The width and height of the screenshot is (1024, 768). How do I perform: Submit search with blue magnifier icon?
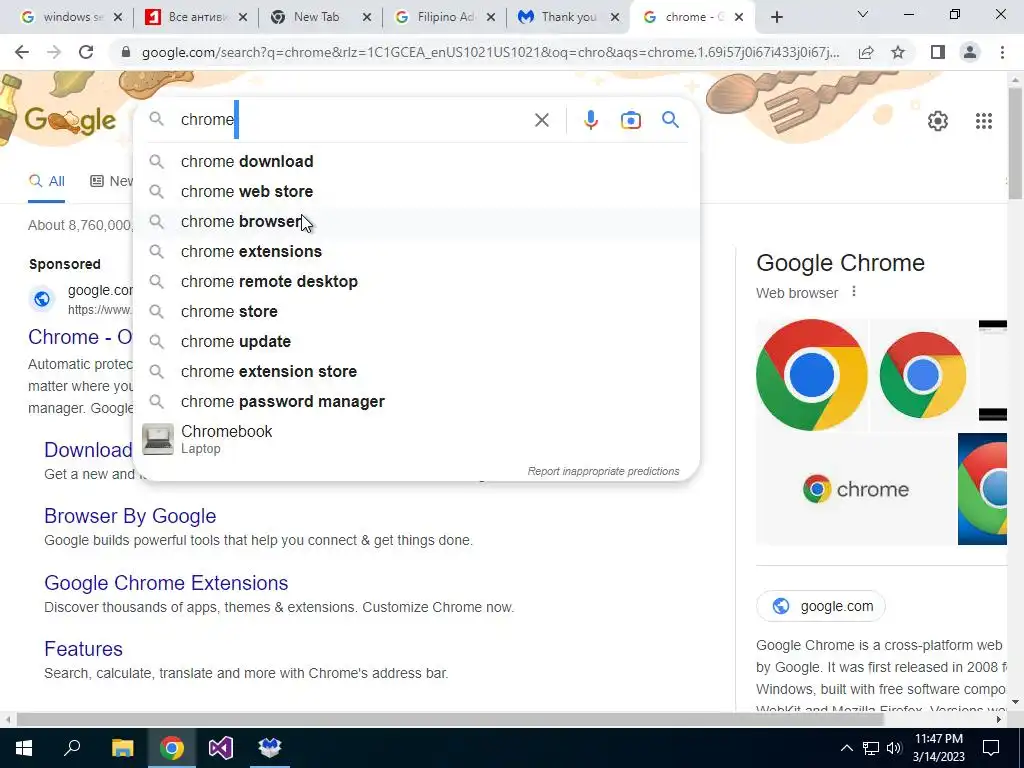[x=670, y=120]
